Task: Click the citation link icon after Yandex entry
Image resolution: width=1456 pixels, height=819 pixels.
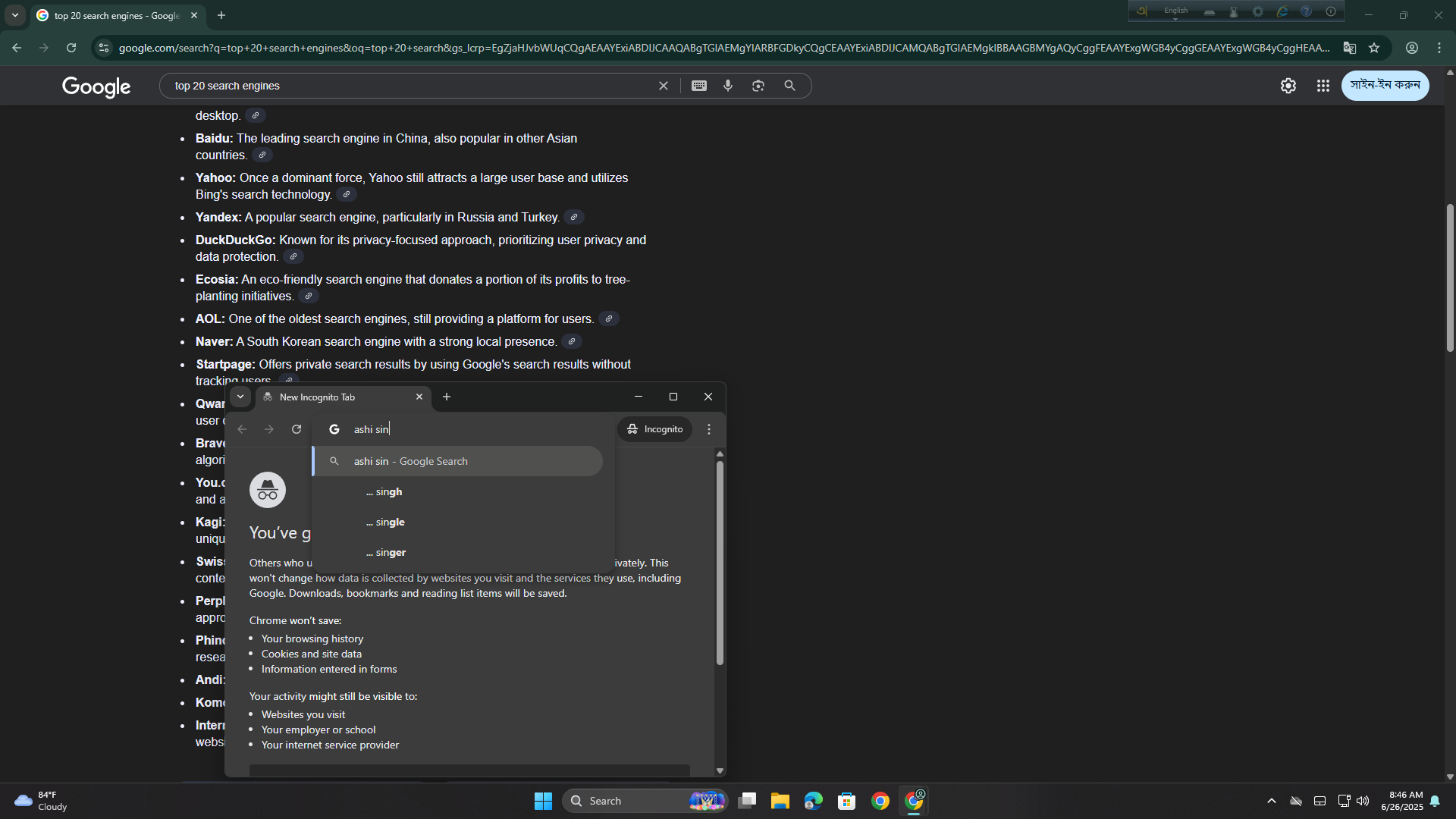Action: point(574,218)
